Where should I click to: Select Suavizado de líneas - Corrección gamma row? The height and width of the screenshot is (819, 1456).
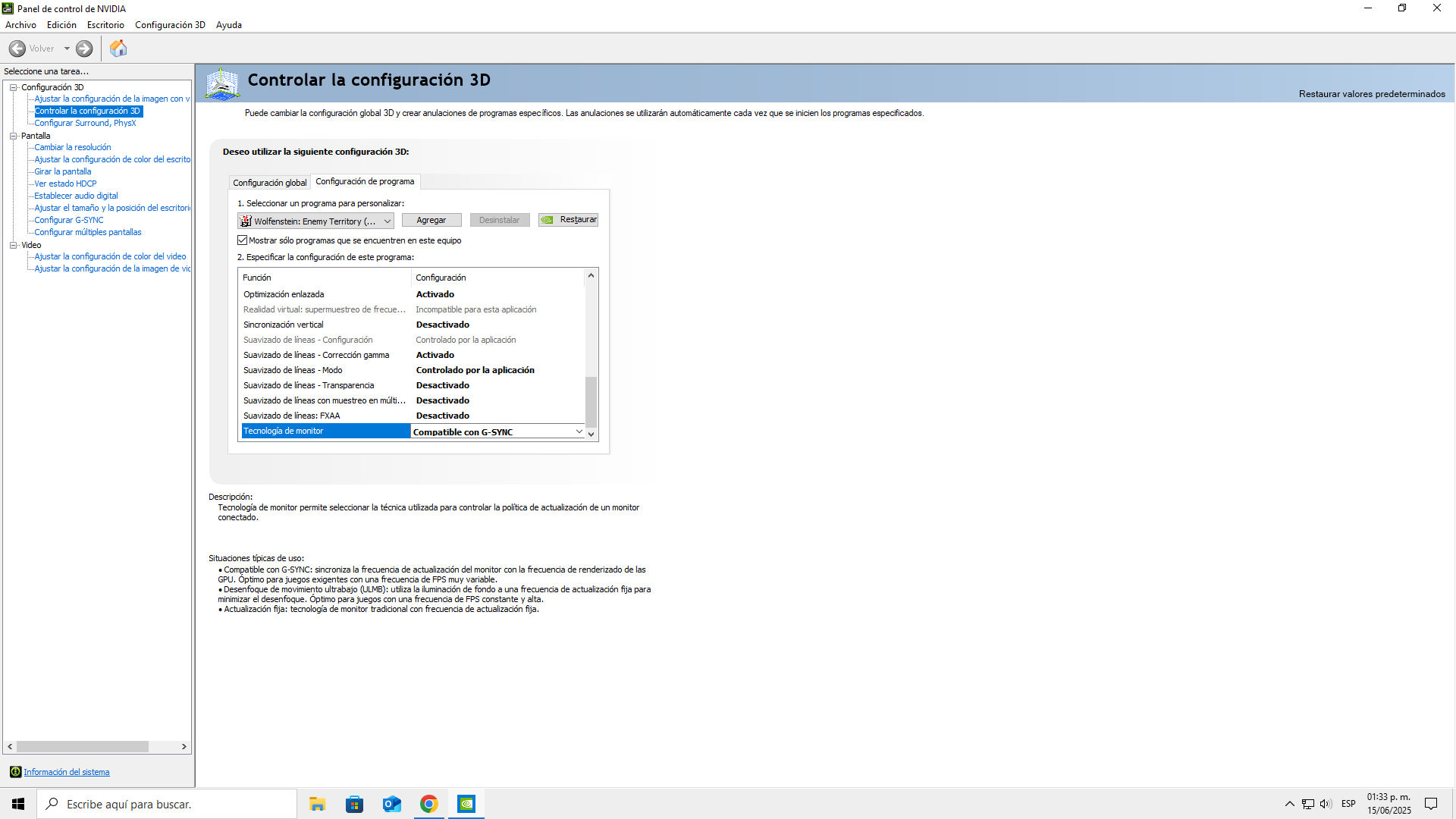pos(413,355)
